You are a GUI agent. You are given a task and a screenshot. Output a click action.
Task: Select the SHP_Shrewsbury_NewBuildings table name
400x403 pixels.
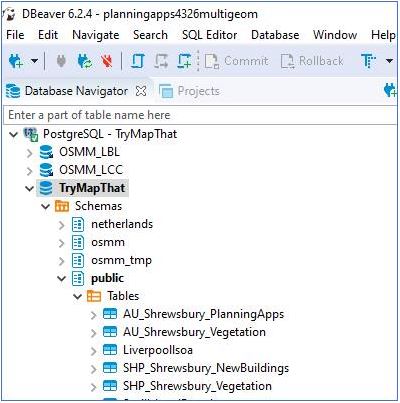click(x=206, y=368)
